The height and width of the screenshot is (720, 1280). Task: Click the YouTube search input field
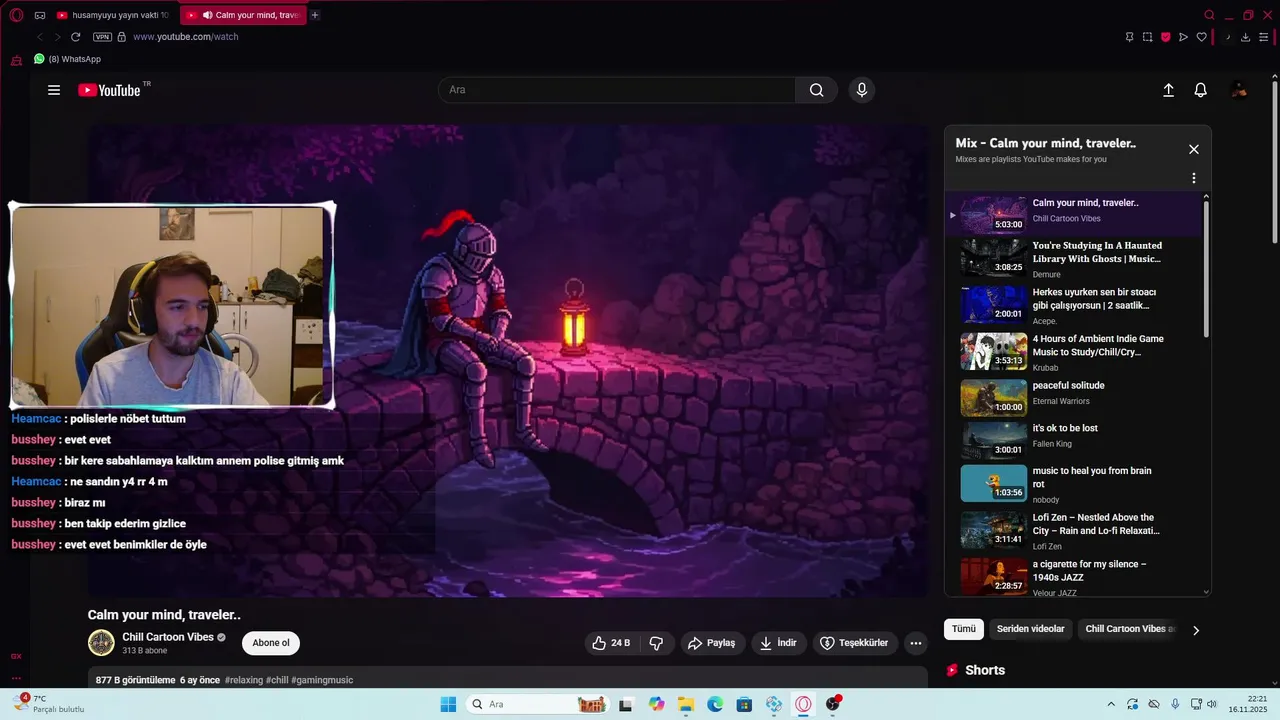coord(617,90)
